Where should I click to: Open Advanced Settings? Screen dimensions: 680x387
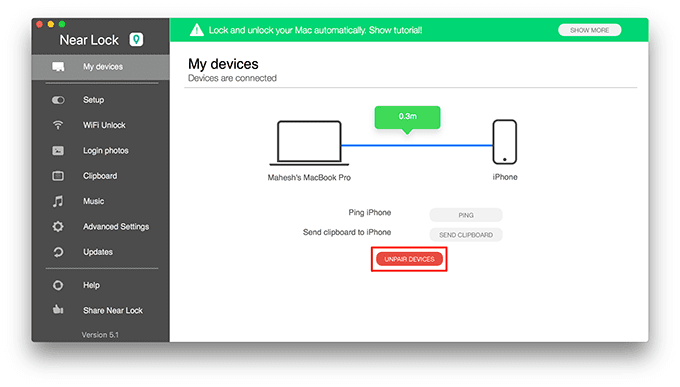[x=101, y=226]
